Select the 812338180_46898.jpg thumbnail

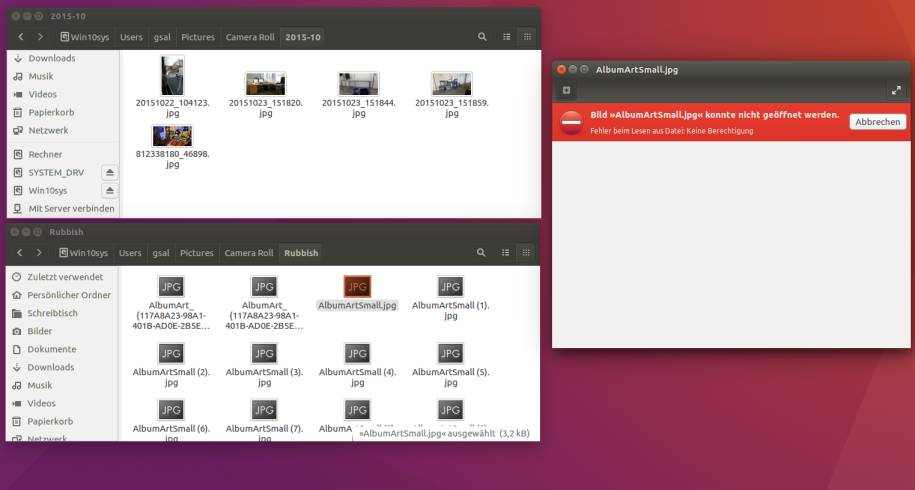172,136
